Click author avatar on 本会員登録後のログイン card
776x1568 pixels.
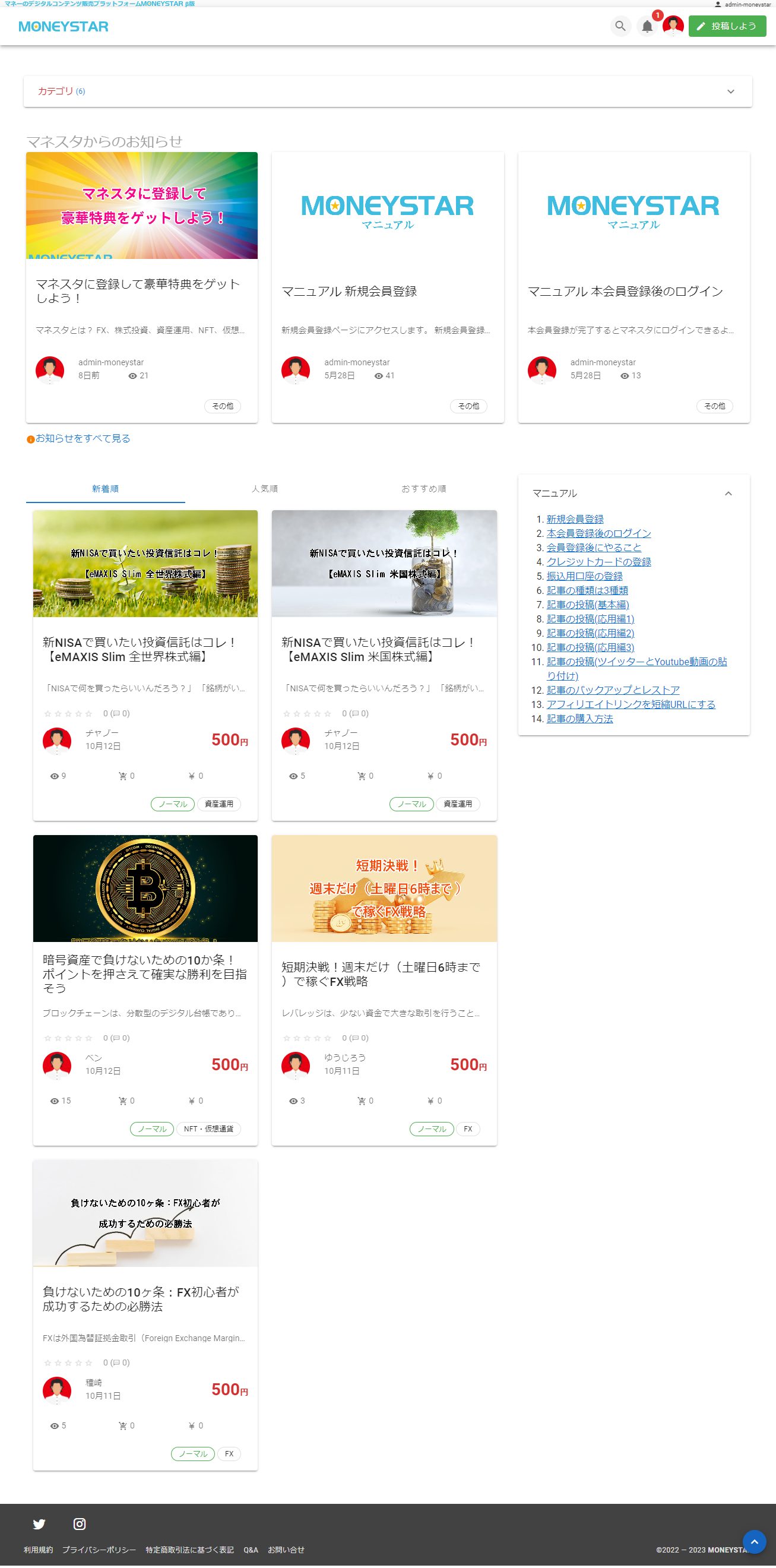(x=541, y=369)
